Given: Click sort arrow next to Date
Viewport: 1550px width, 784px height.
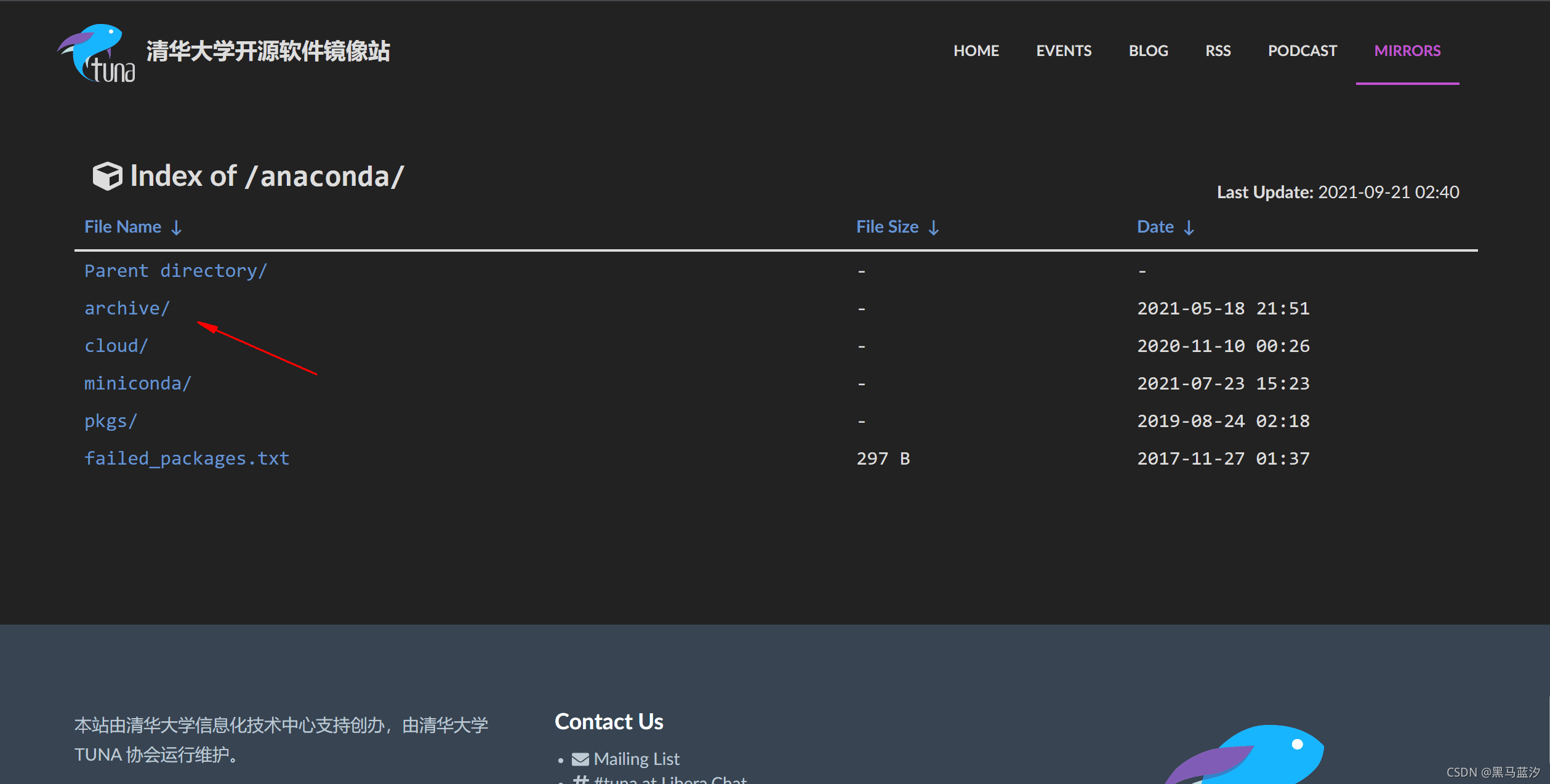Looking at the screenshot, I should tap(1189, 228).
